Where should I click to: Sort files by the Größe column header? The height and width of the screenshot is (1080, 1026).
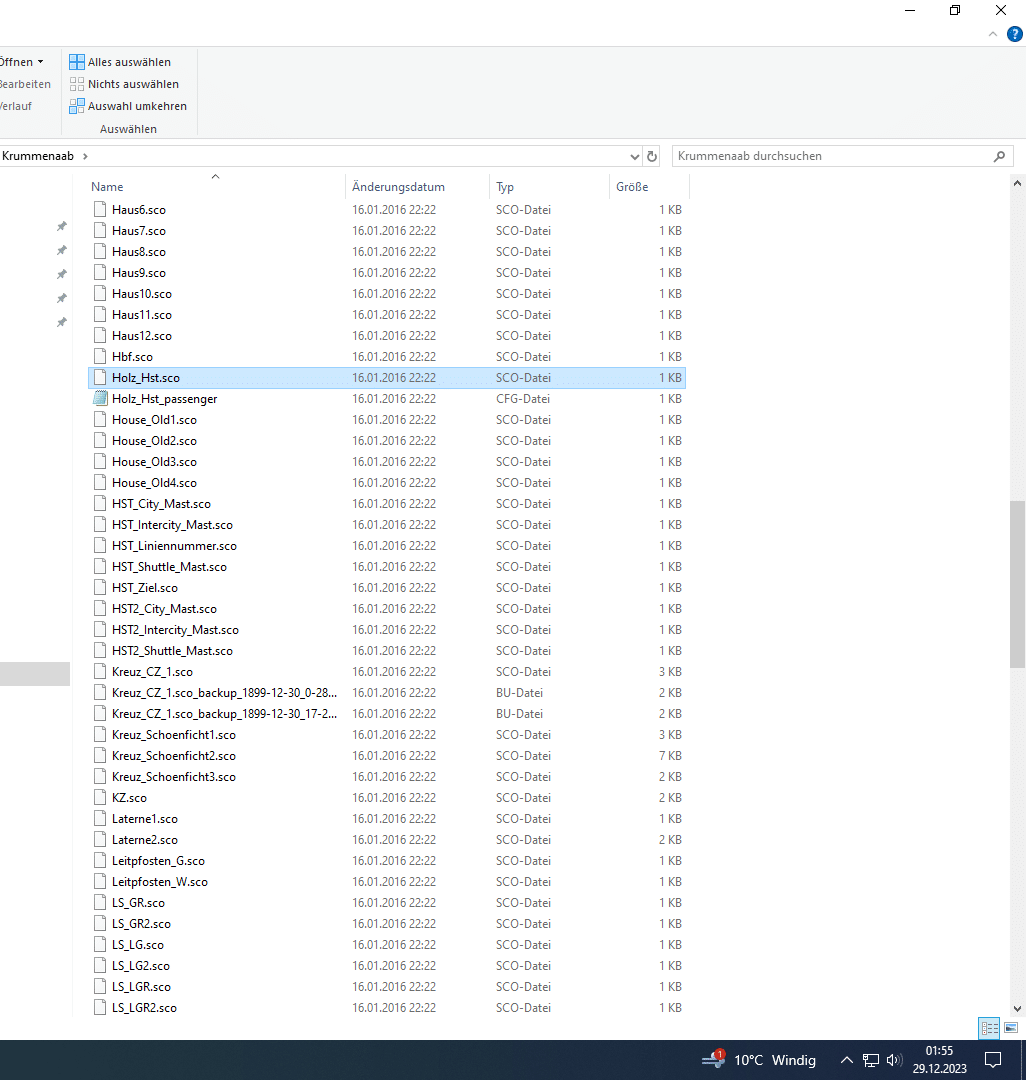tap(632, 187)
